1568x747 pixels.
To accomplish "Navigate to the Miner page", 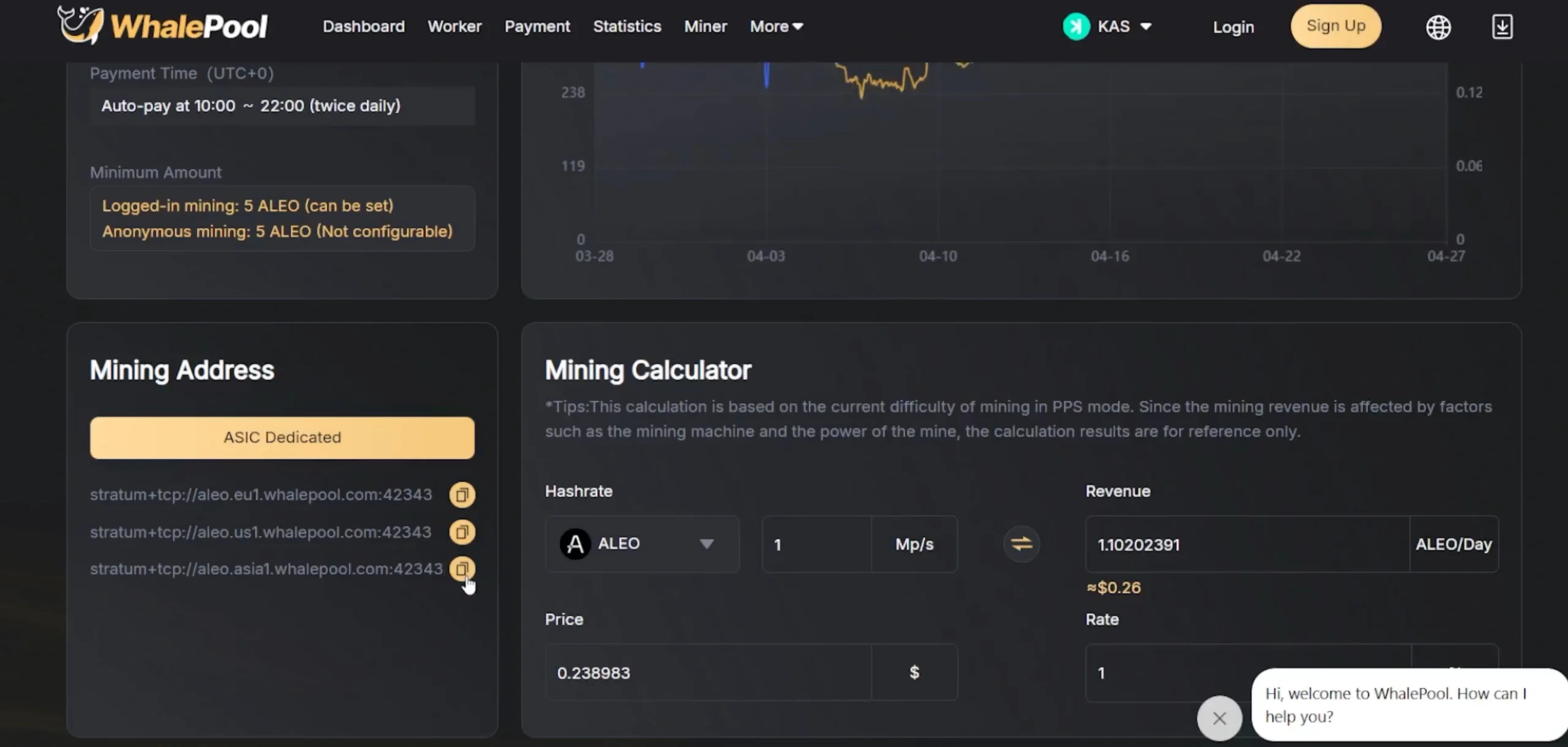I will pos(706,26).
